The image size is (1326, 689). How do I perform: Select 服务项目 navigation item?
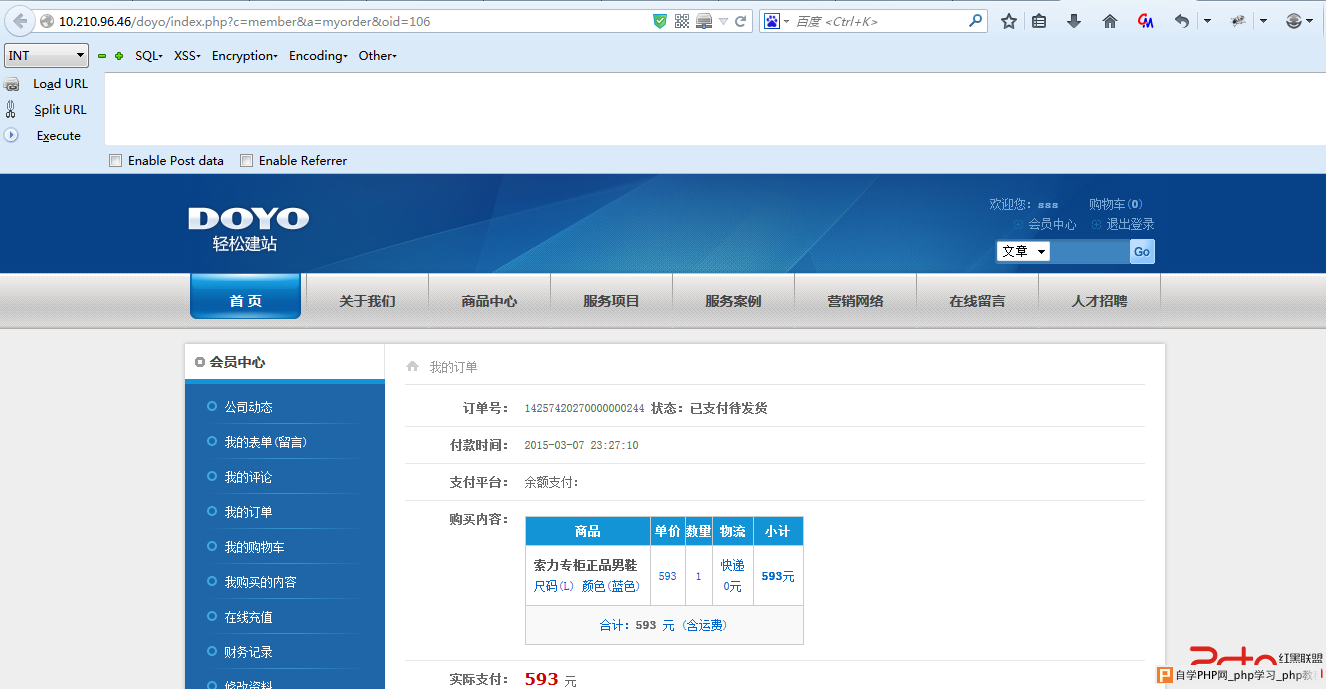point(611,301)
